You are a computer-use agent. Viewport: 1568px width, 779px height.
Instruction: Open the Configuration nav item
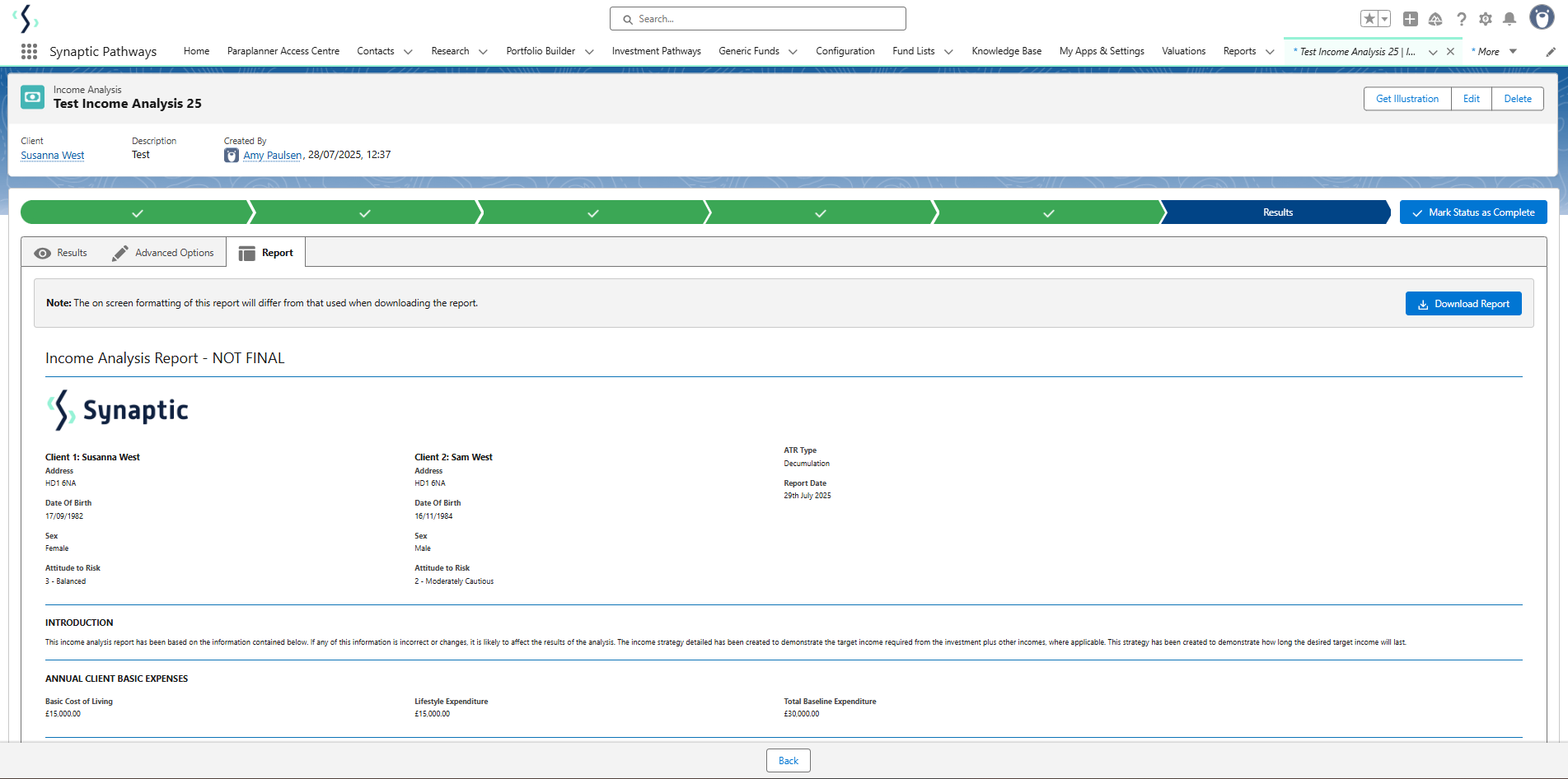[x=845, y=51]
